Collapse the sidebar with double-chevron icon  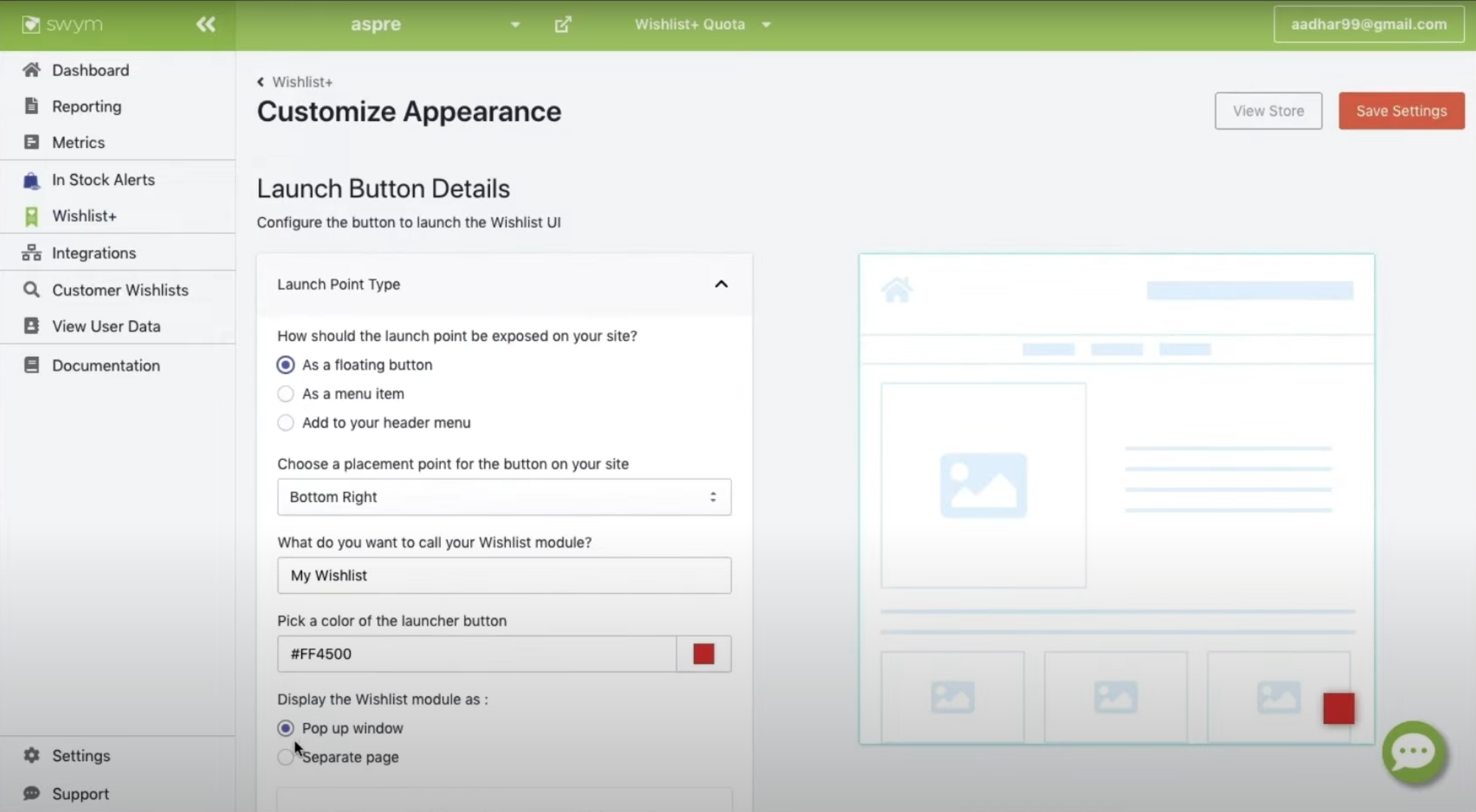pyautogui.click(x=206, y=24)
